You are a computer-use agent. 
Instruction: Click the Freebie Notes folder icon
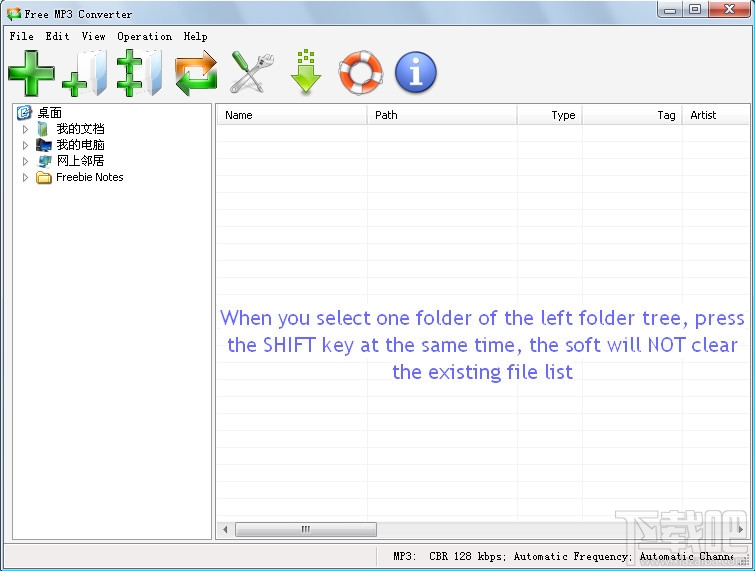point(44,177)
